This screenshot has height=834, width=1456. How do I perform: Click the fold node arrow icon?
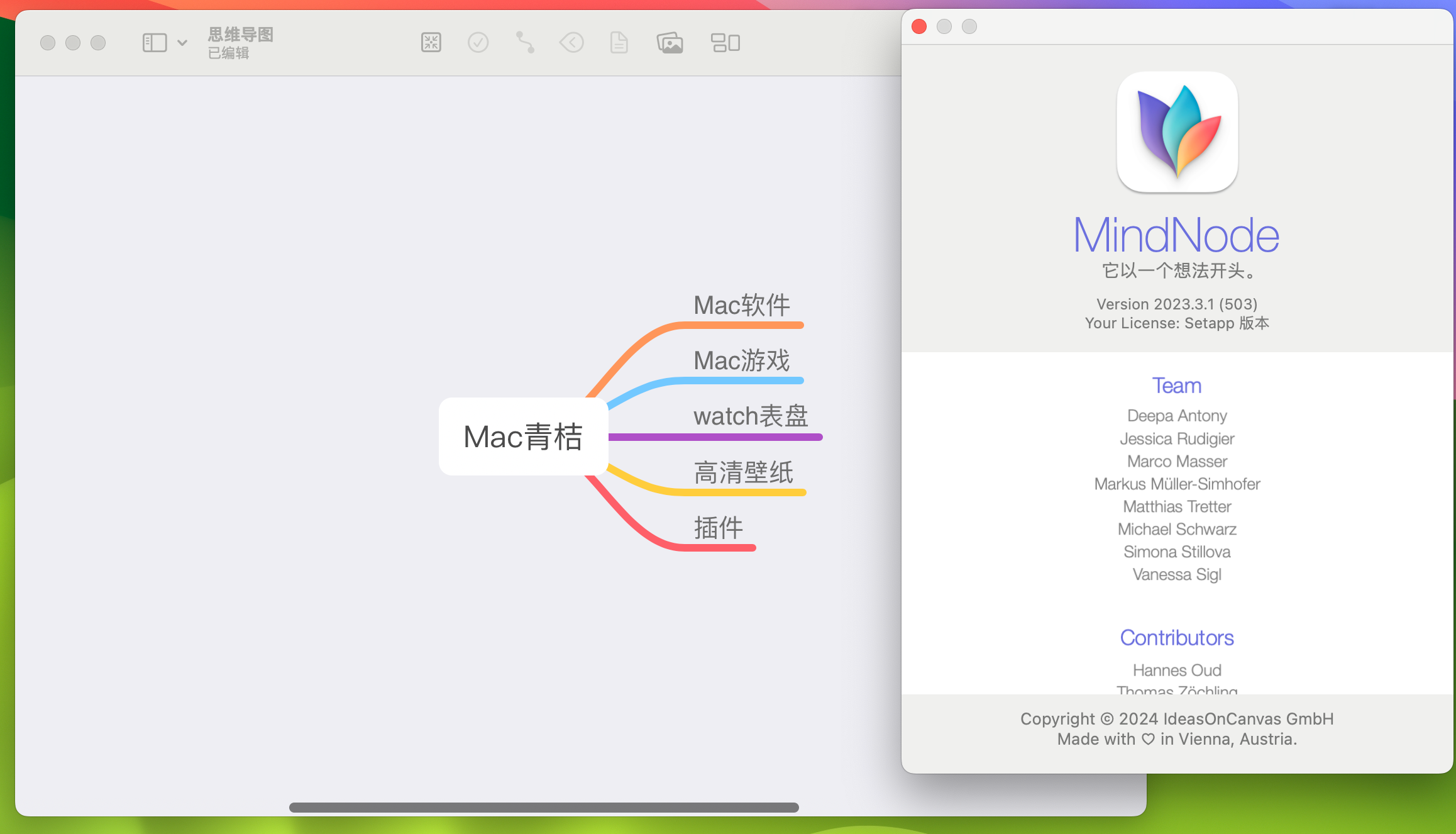pyautogui.click(x=571, y=43)
